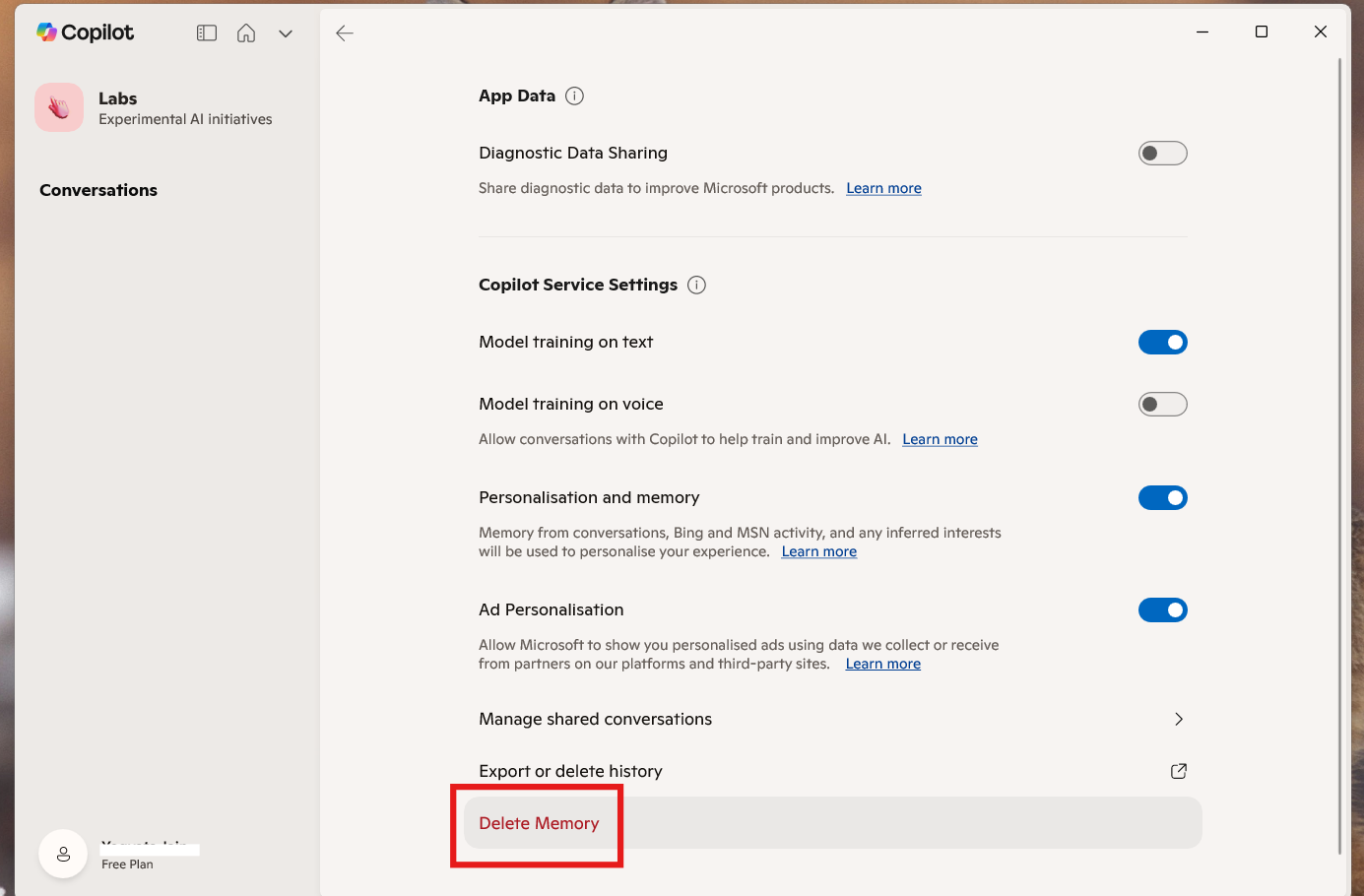View Copilot Service Settings info icon
The image size is (1364, 896).
696,285
